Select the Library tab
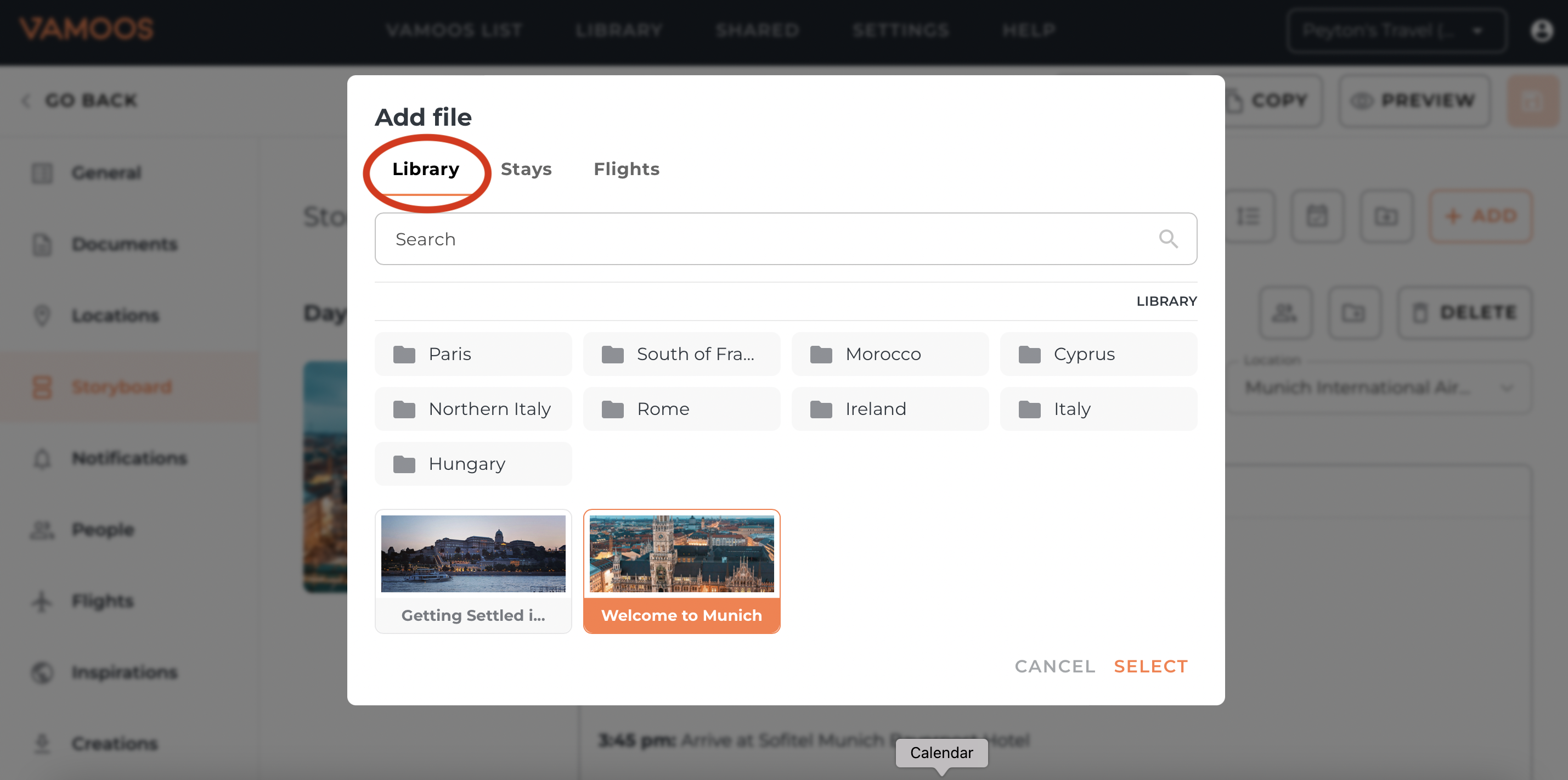 [x=426, y=169]
